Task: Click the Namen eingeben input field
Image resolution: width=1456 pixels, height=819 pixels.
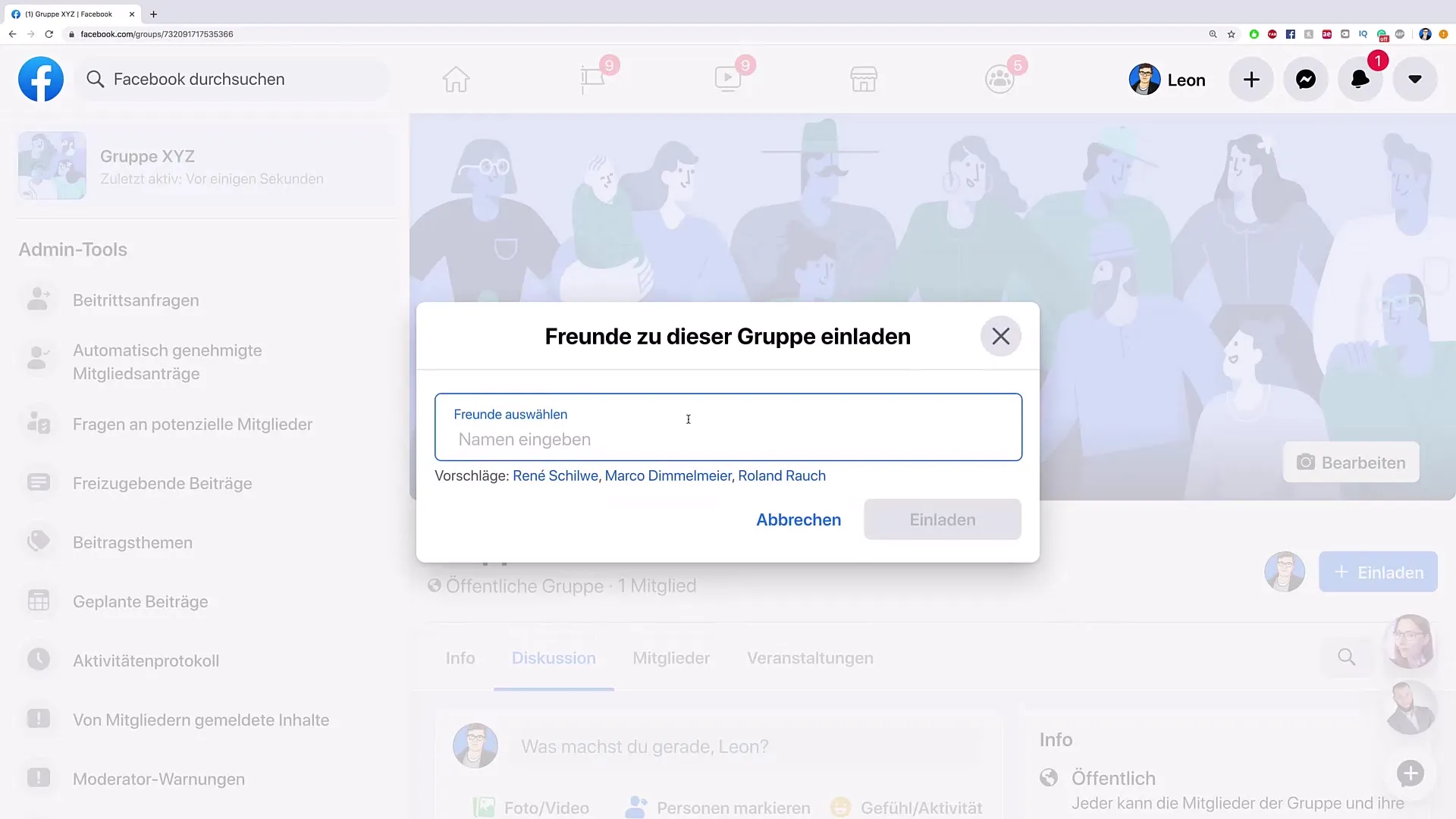Action: (728, 427)
